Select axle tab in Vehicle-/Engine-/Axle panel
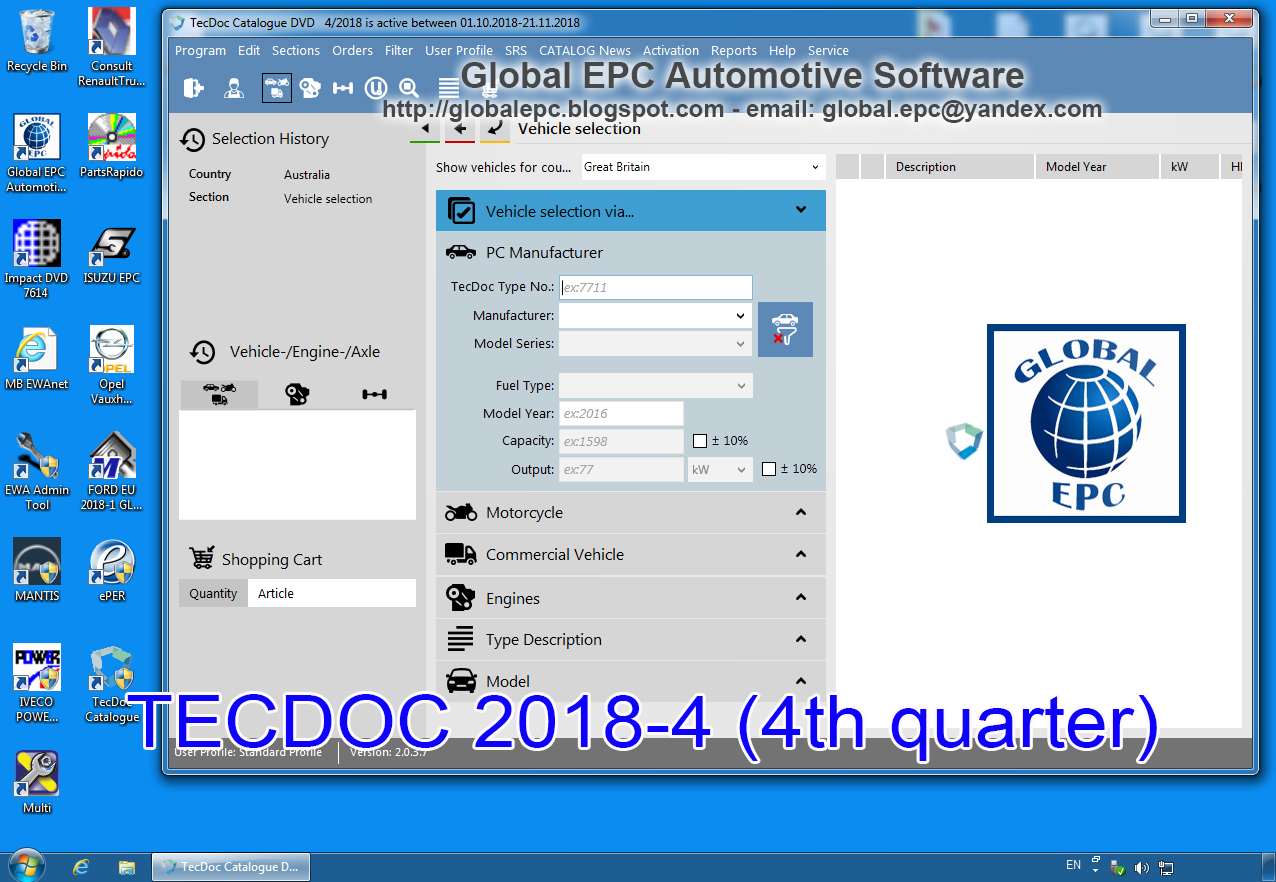 coord(375,394)
